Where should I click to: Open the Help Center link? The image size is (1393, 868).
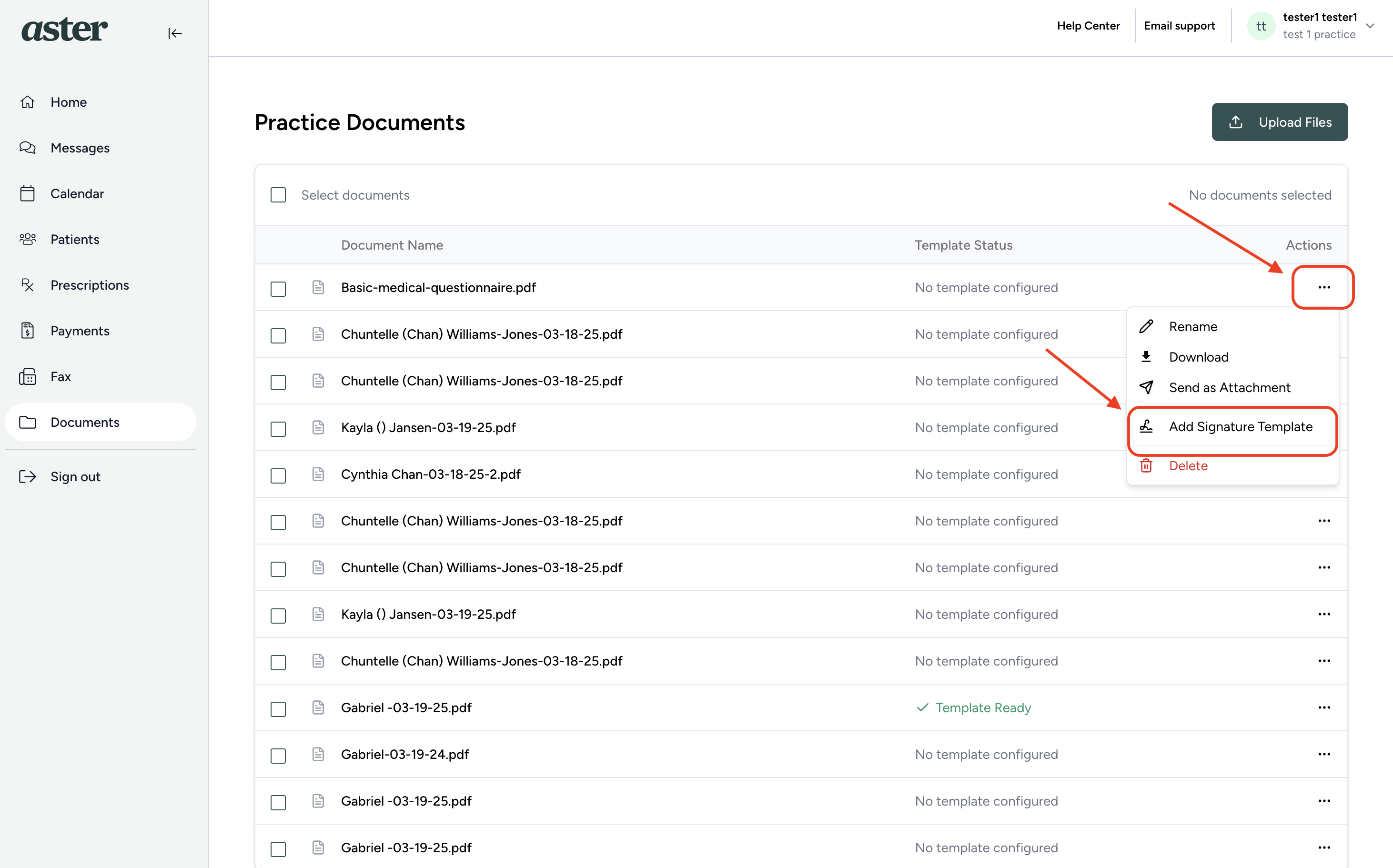tap(1088, 26)
